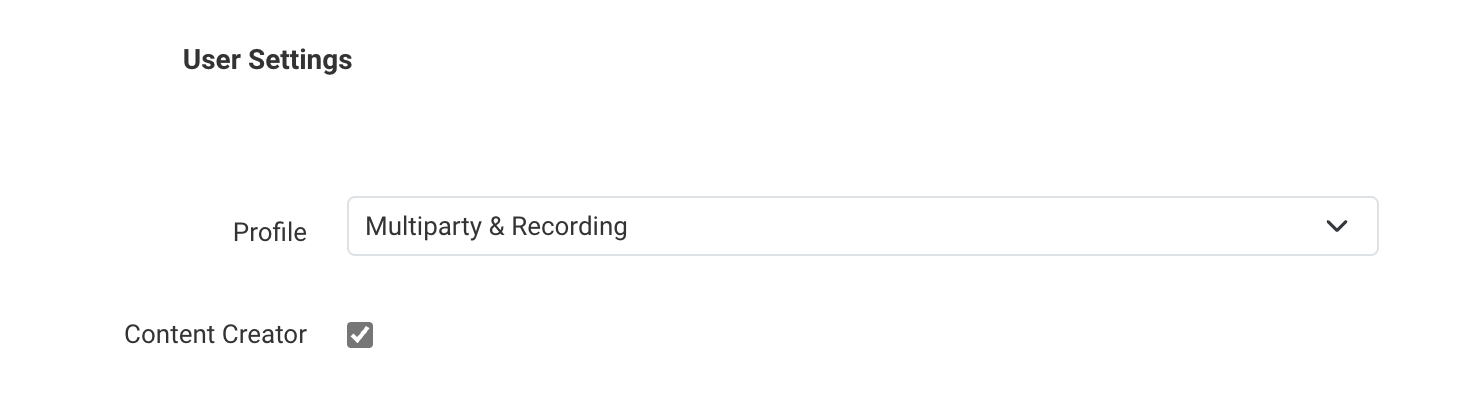Click the User Settings heading
Viewport: 1484px width, 396px height.
pyautogui.click(x=267, y=60)
